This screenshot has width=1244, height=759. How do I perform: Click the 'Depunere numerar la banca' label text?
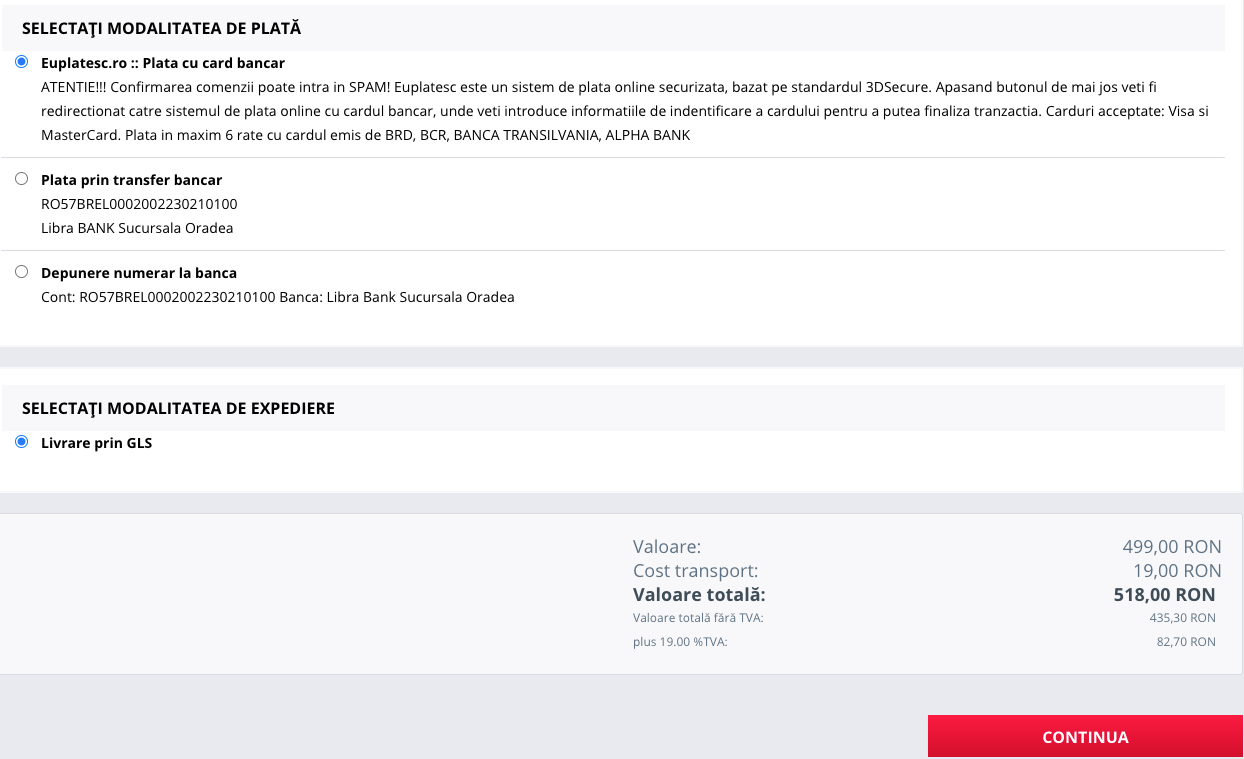[x=139, y=273]
